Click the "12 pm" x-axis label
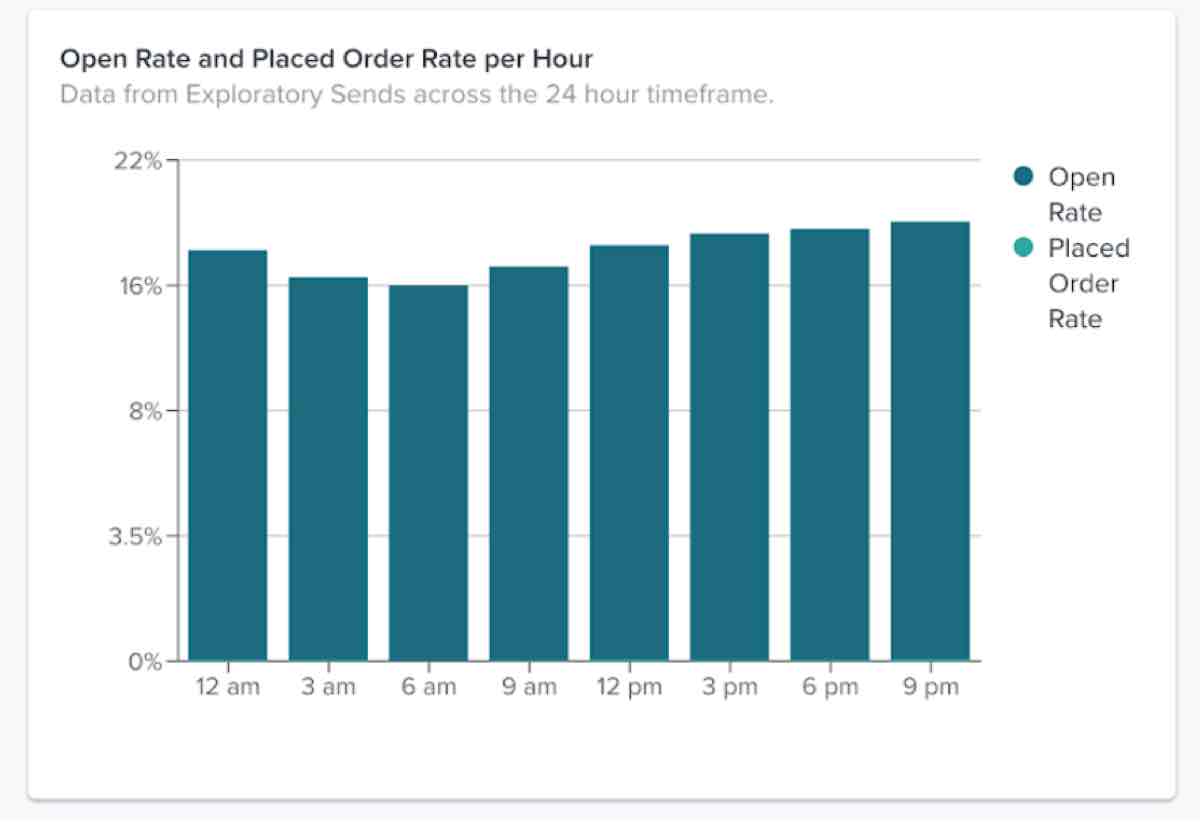This screenshot has width=1200, height=824. (628, 688)
